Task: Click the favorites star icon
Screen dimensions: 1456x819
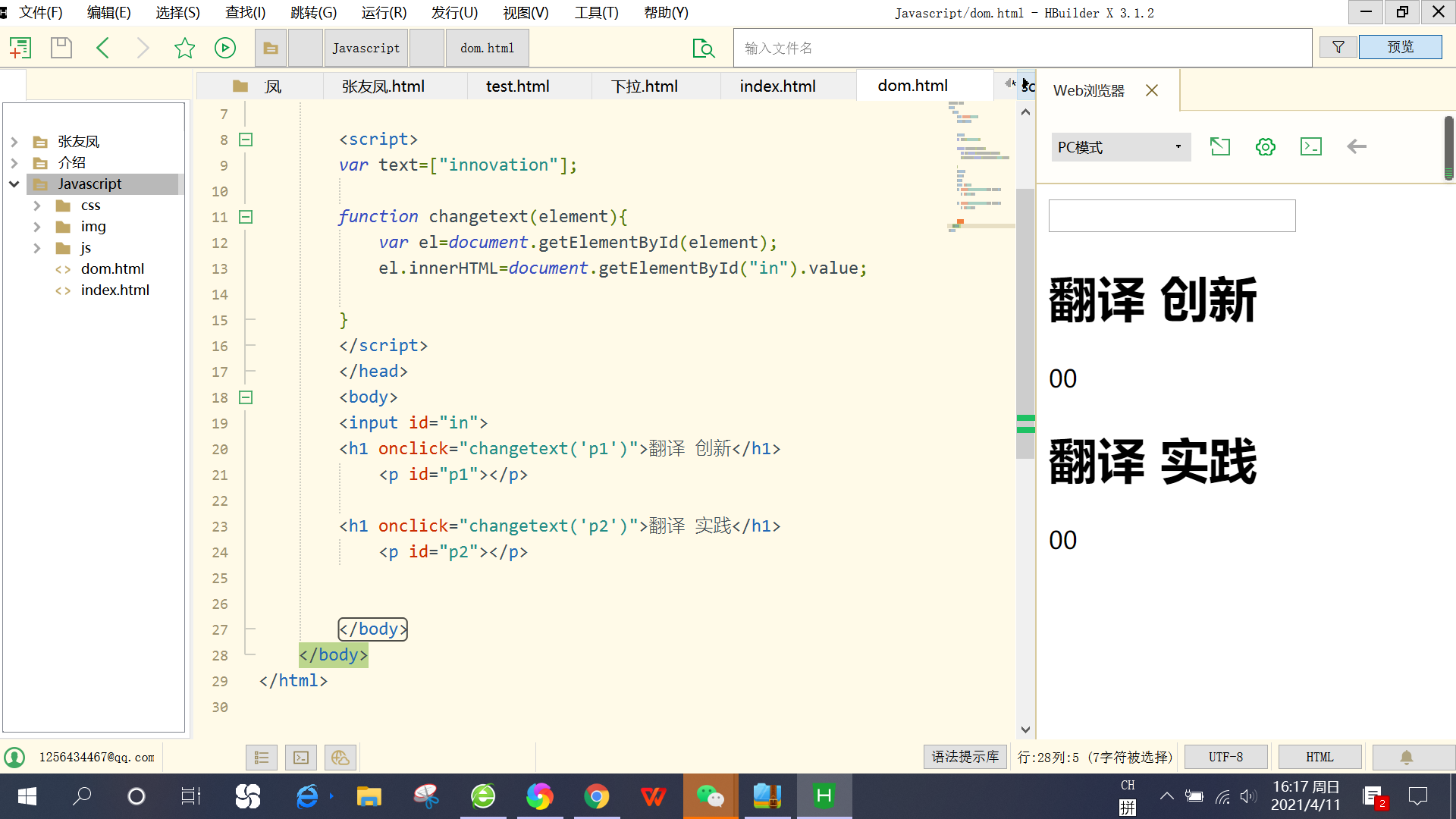Action: pyautogui.click(x=184, y=47)
